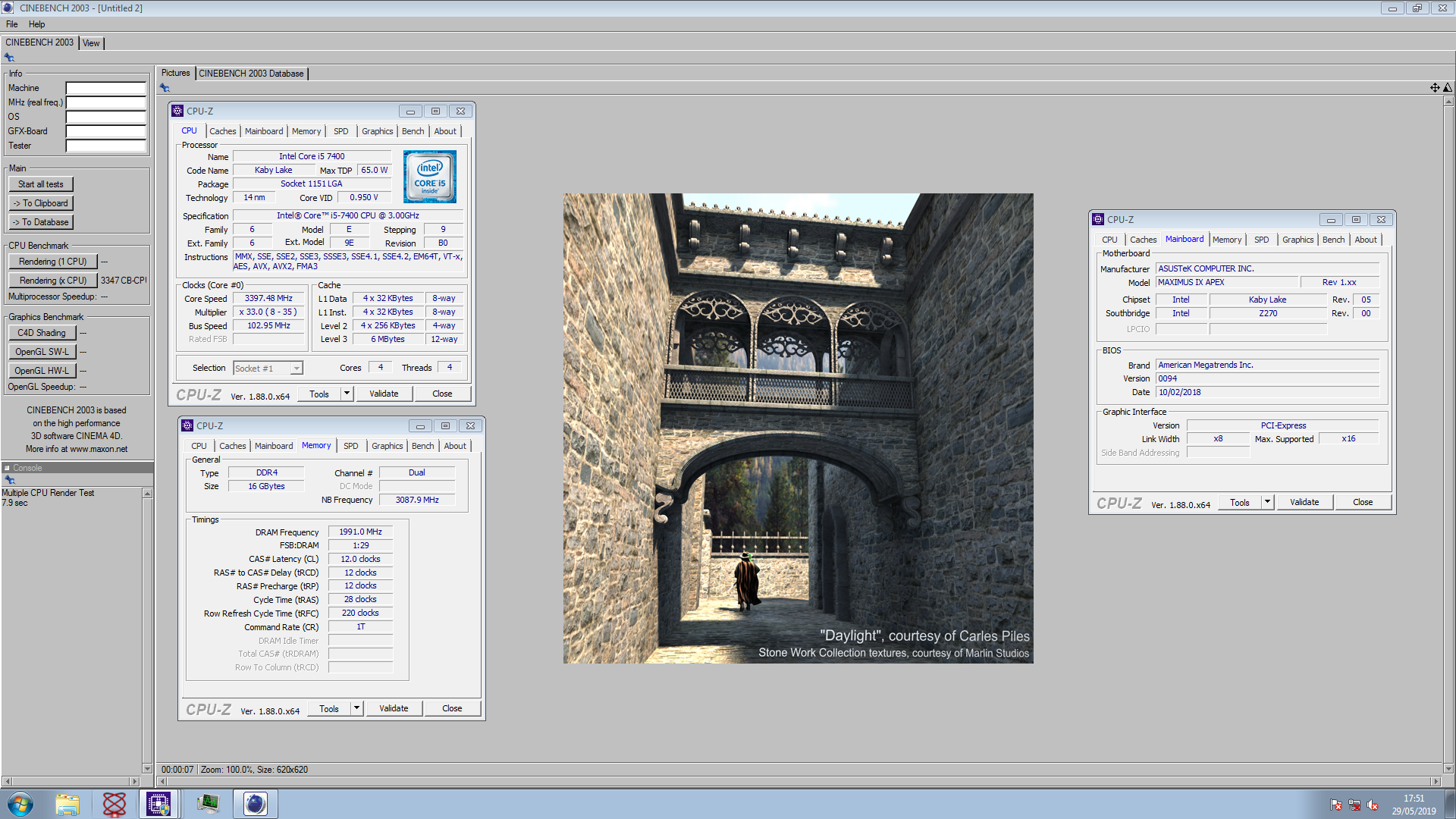The image size is (1456, 819).
Task: Open About tab in CPU-Z Mainboard window
Action: [1365, 240]
